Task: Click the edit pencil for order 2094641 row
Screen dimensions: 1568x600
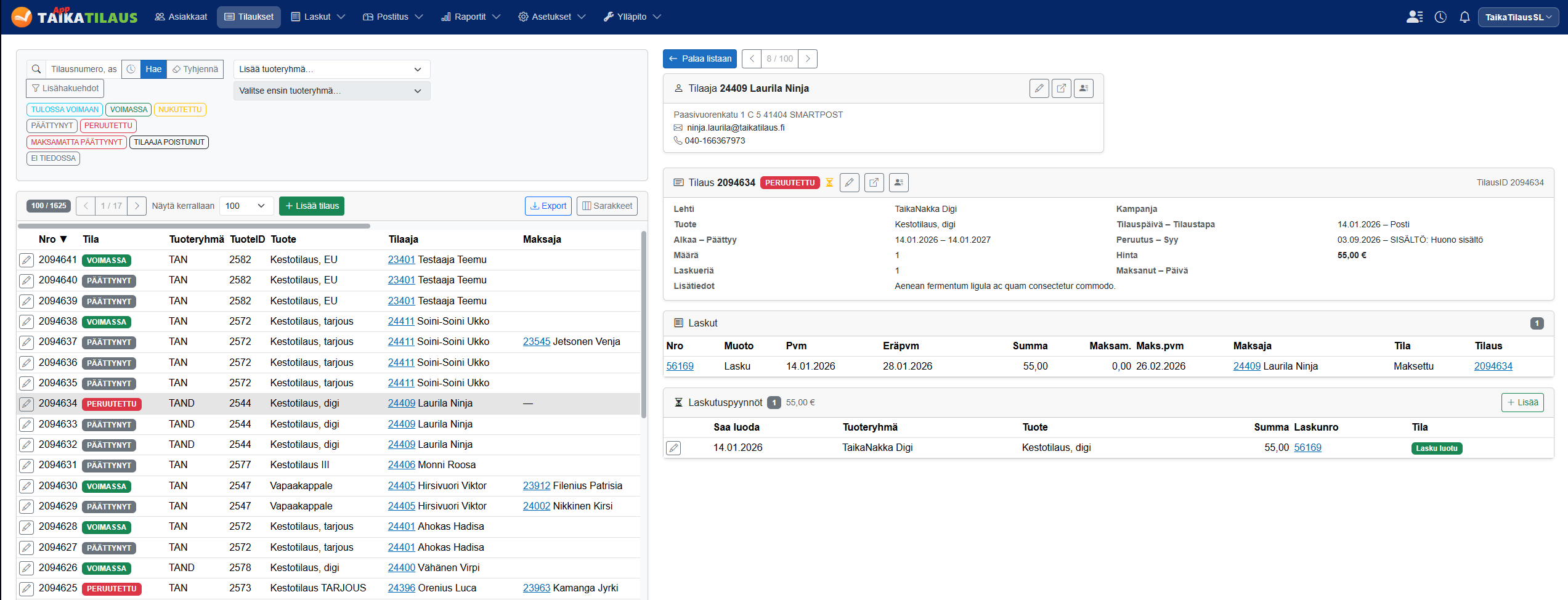Action: pos(26,261)
